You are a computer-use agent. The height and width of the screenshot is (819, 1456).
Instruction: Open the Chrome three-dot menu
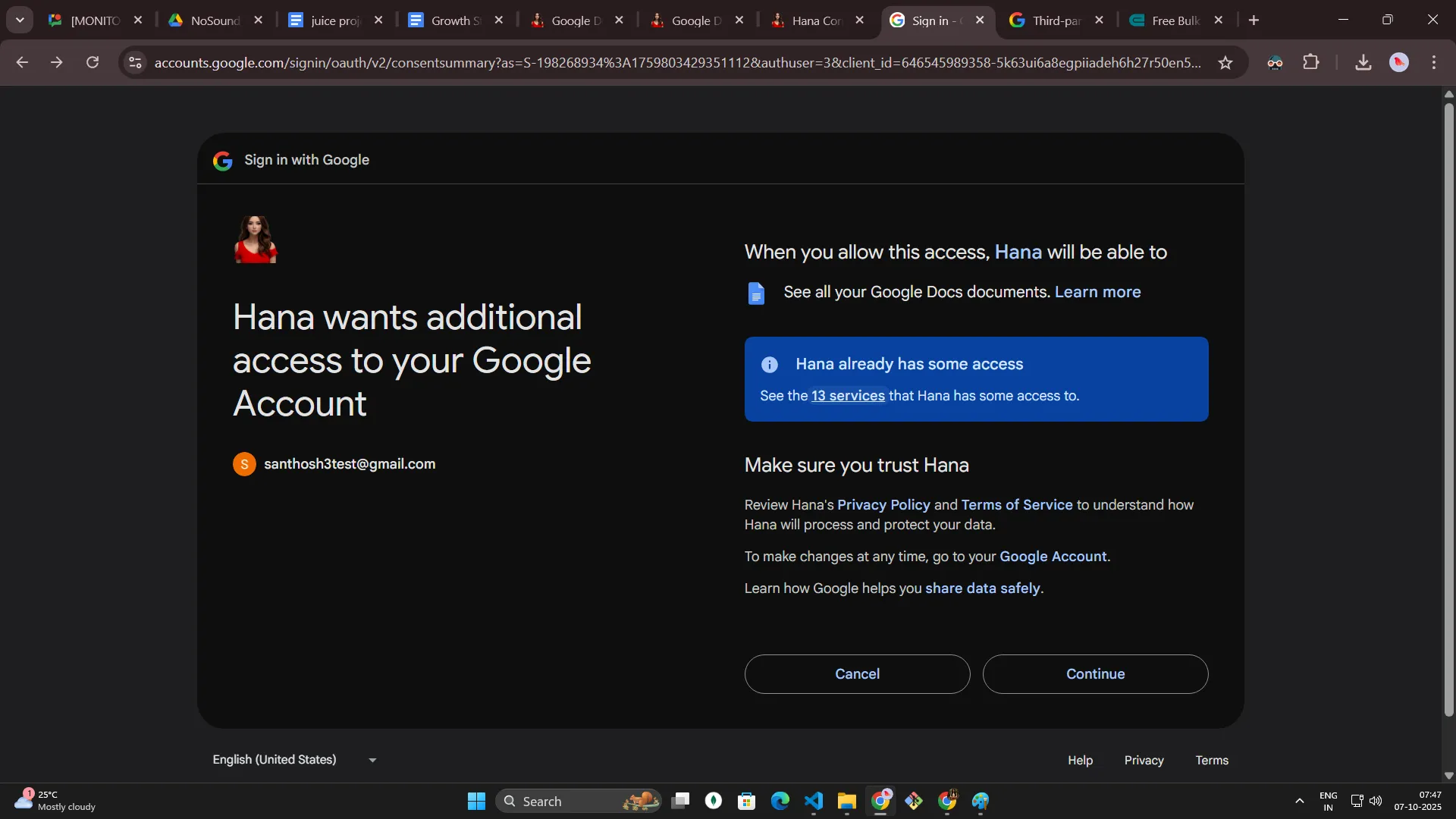click(x=1433, y=62)
